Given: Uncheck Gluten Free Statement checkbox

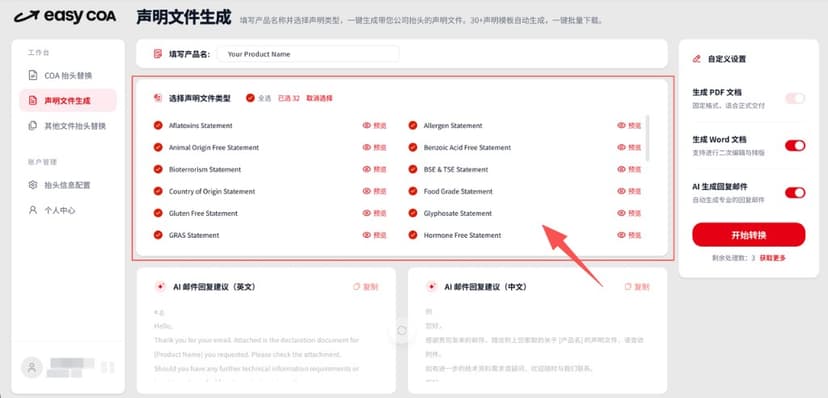Looking at the screenshot, I should (x=157, y=213).
